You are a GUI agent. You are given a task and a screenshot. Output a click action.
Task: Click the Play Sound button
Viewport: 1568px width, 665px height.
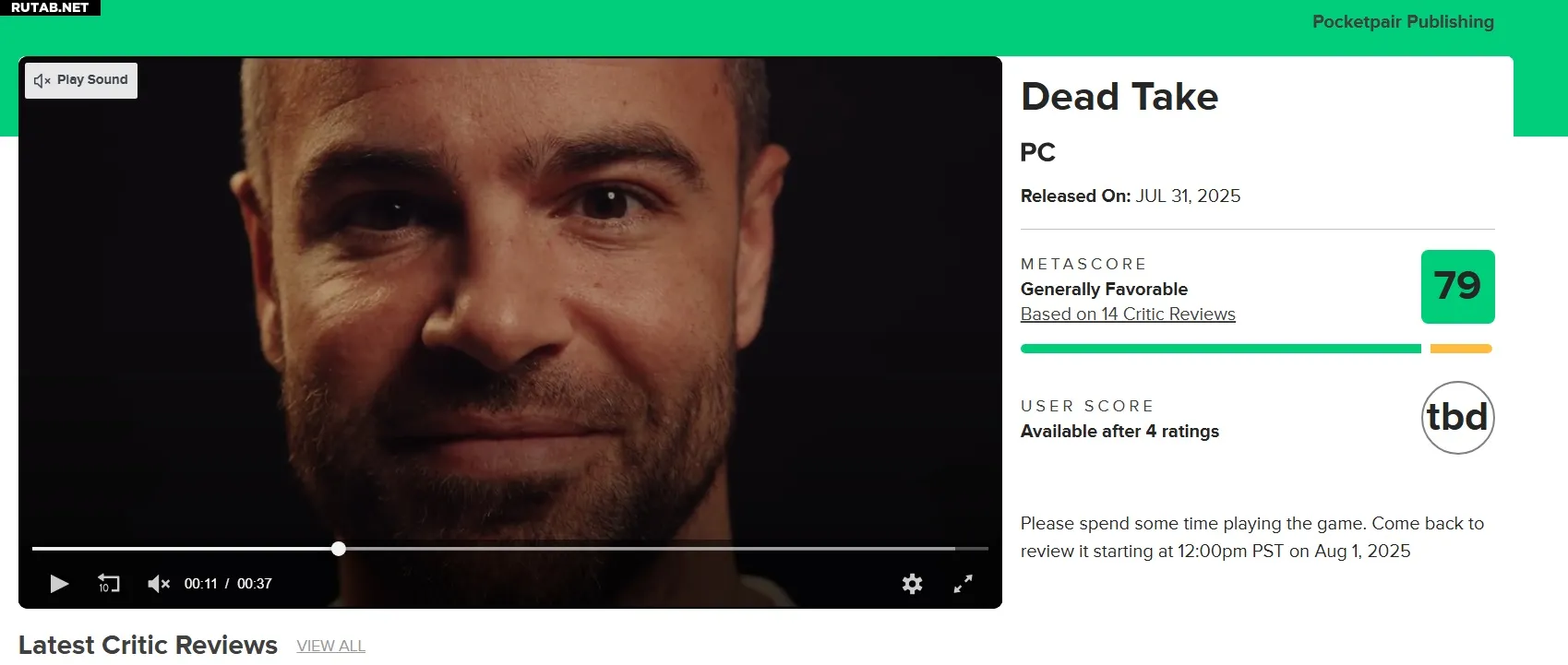tap(81, 80)
